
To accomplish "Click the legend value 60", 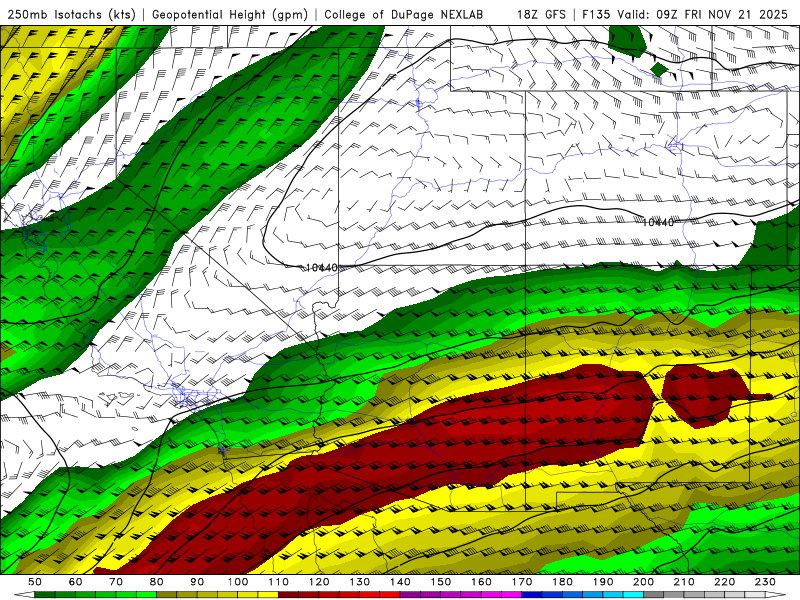I will point(75,582).
